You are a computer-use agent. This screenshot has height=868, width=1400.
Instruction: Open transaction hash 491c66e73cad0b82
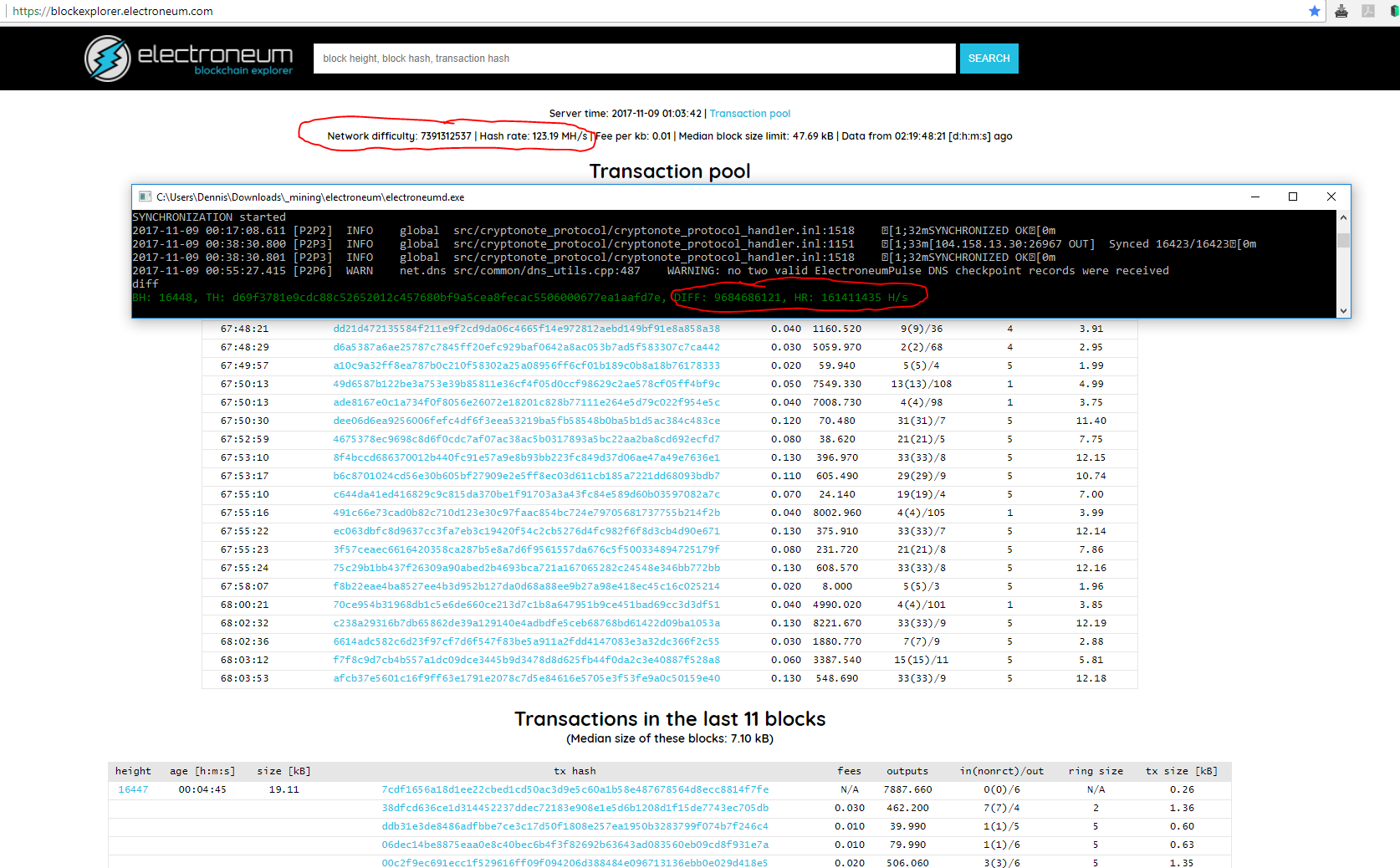coord(527,513)
